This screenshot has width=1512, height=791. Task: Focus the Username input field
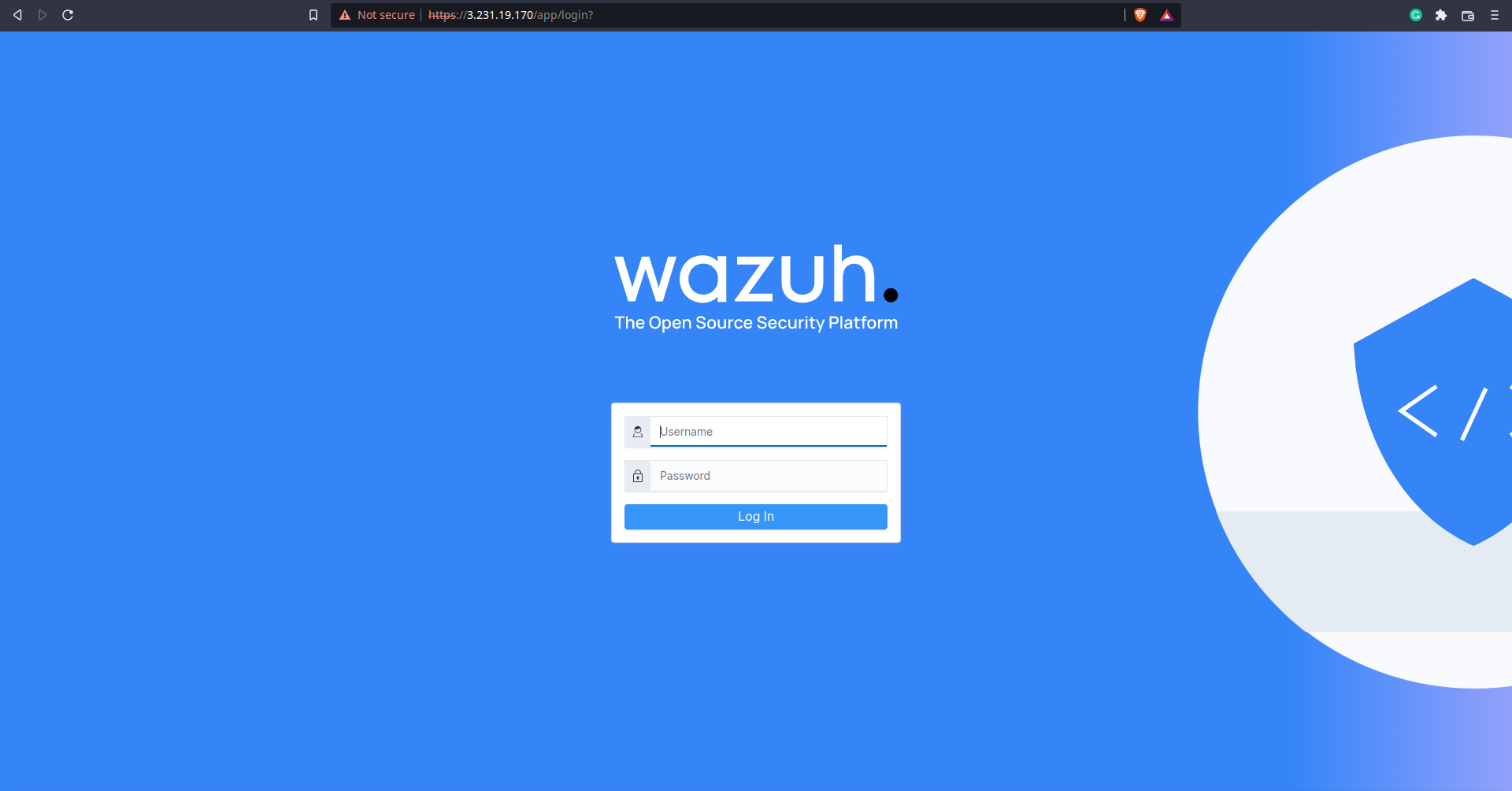click(768, 431)
